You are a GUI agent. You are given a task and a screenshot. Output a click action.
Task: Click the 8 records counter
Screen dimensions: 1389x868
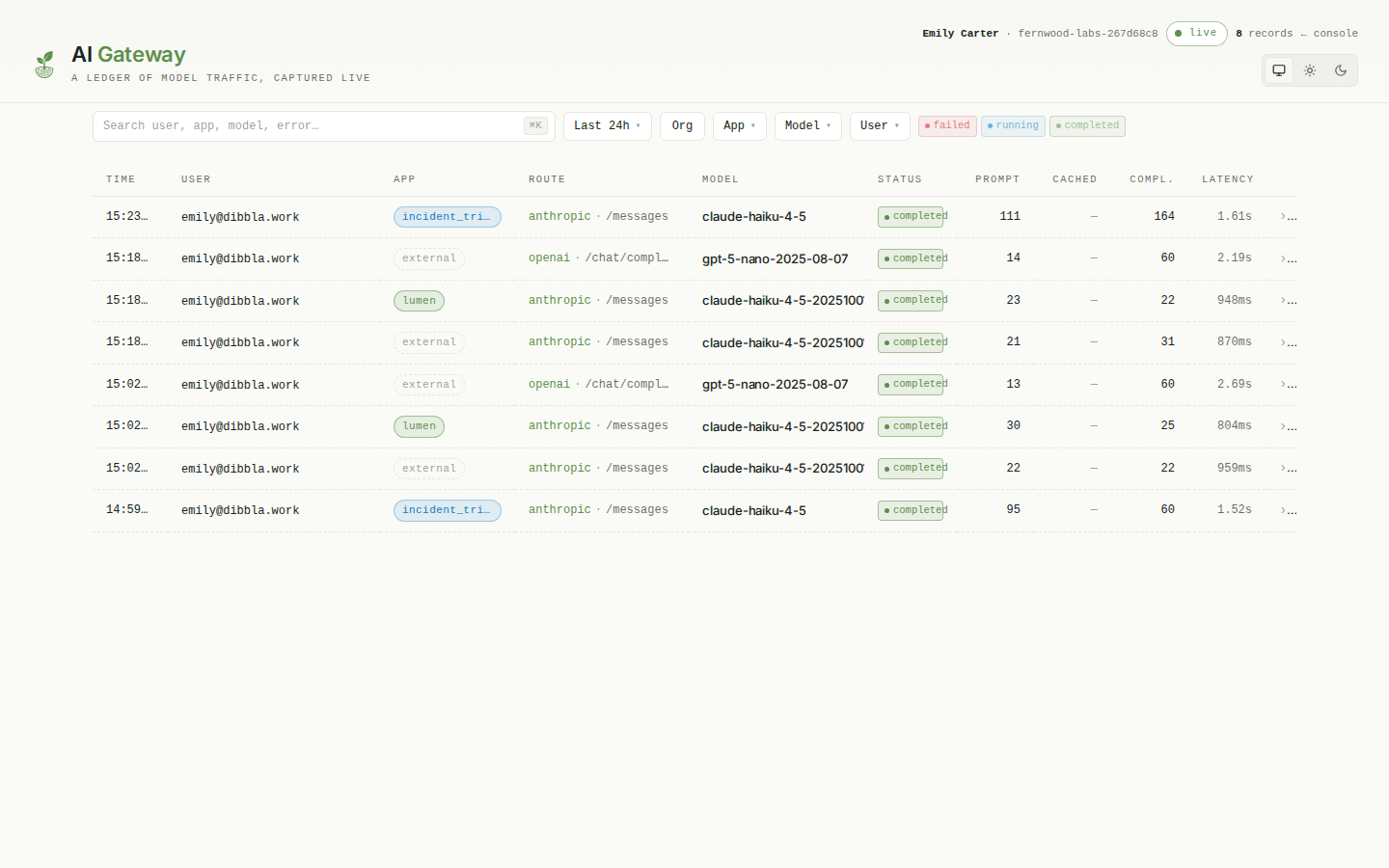click(x=1265, y=34)
